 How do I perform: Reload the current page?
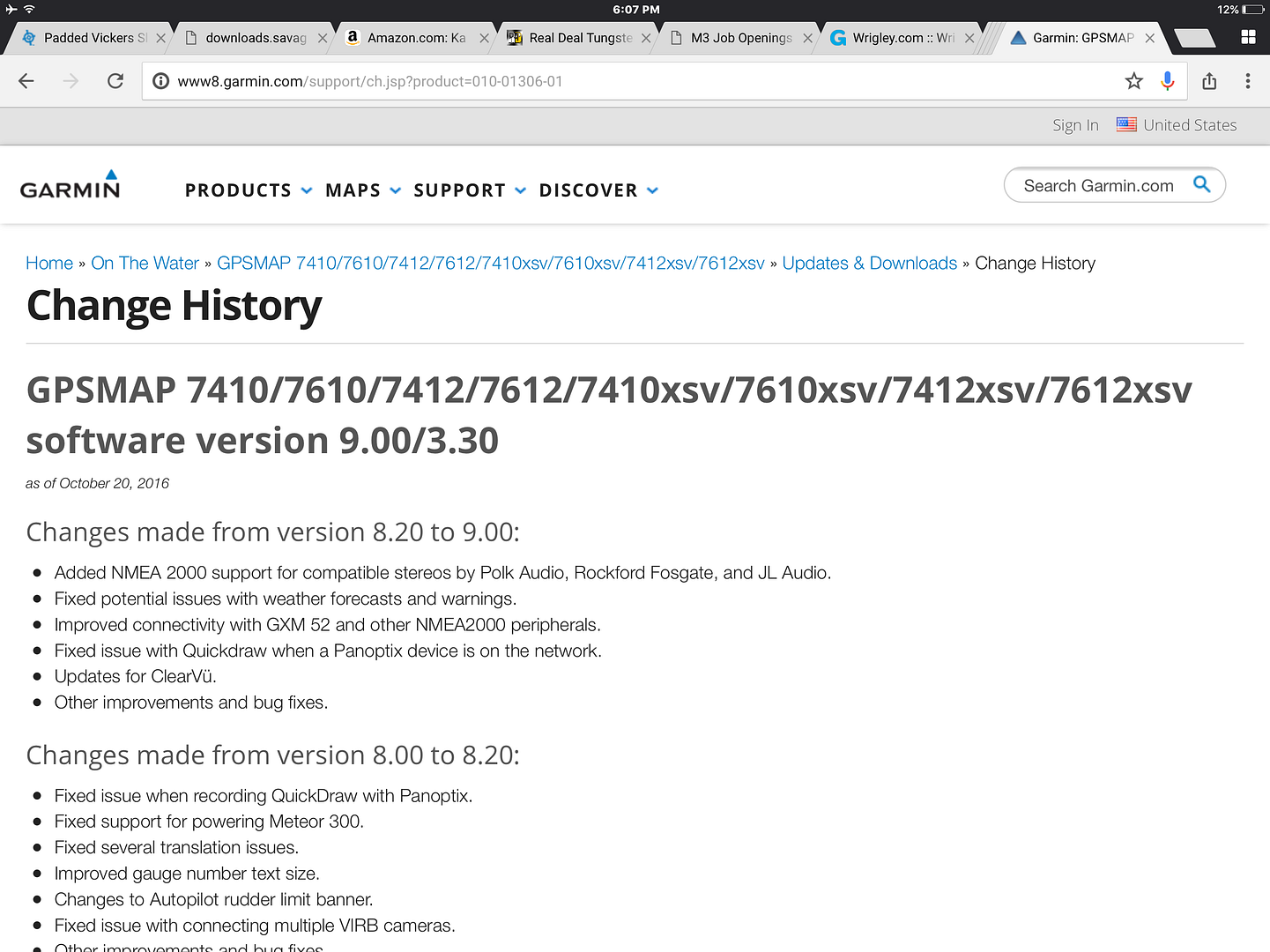coord(115,81)
